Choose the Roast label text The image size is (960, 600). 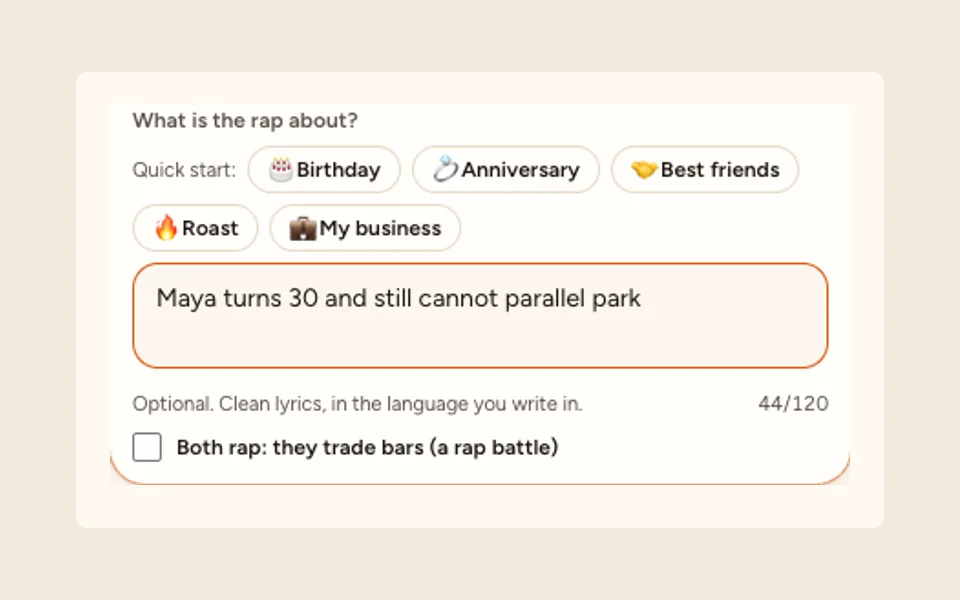tap(210, 228)
